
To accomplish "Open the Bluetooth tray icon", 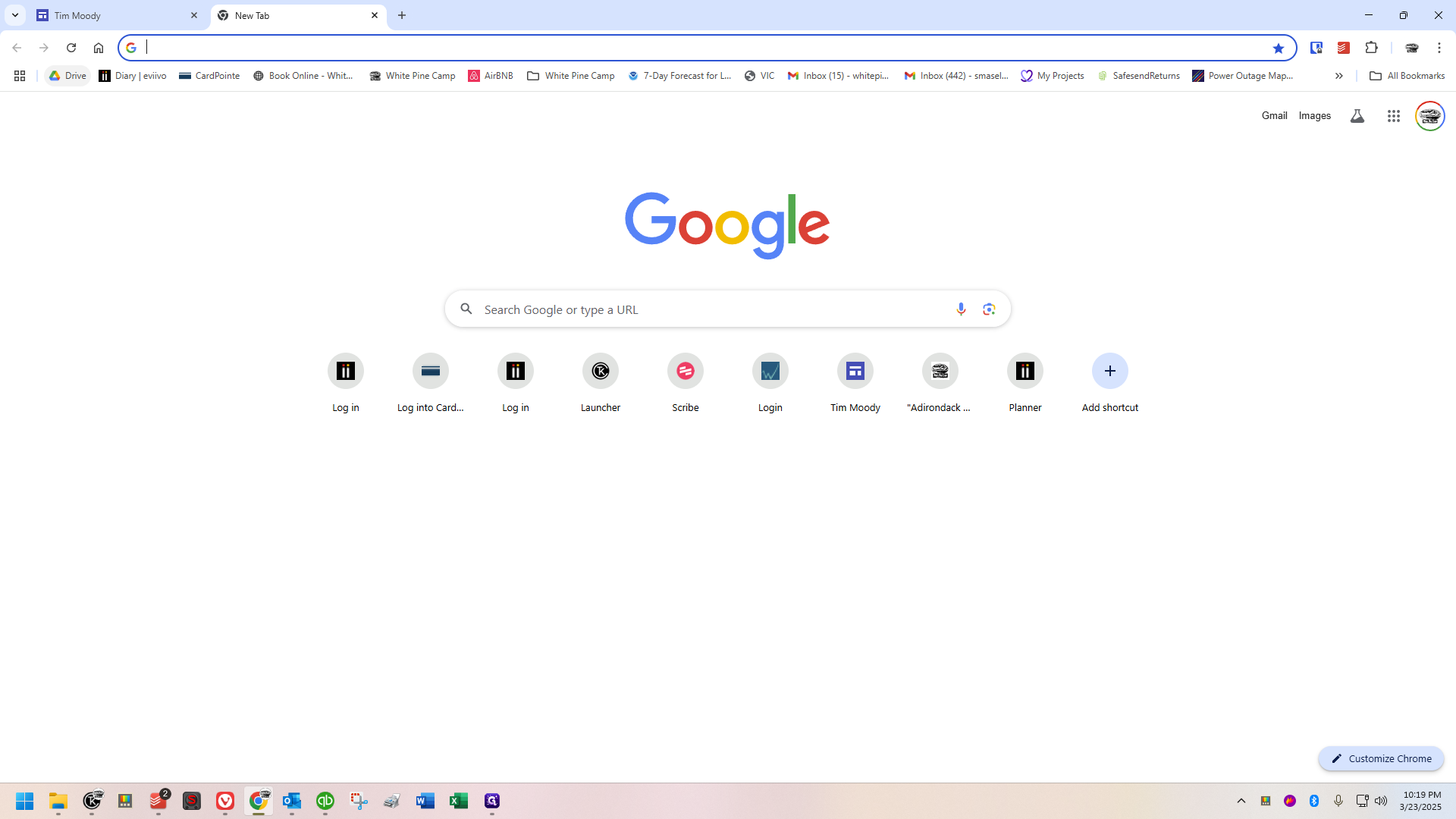I will [1314, 801].
